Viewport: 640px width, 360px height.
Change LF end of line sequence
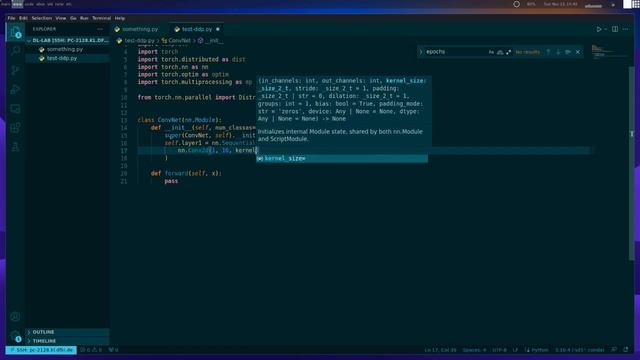(x=515, y=350)
